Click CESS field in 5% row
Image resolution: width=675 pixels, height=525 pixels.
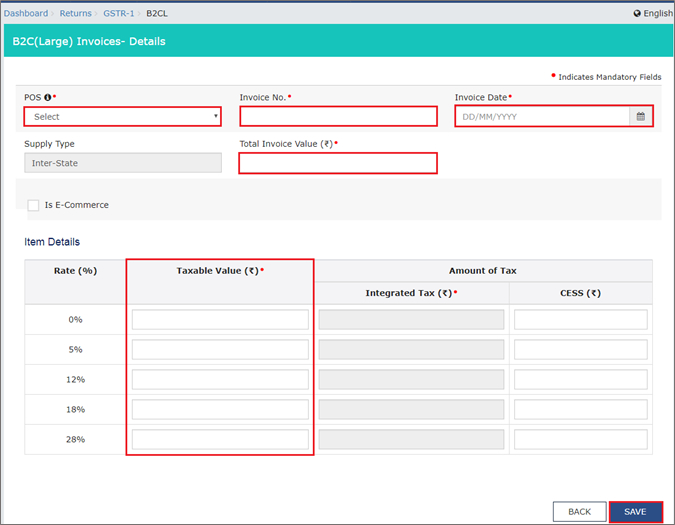click(x=580, y=349)
